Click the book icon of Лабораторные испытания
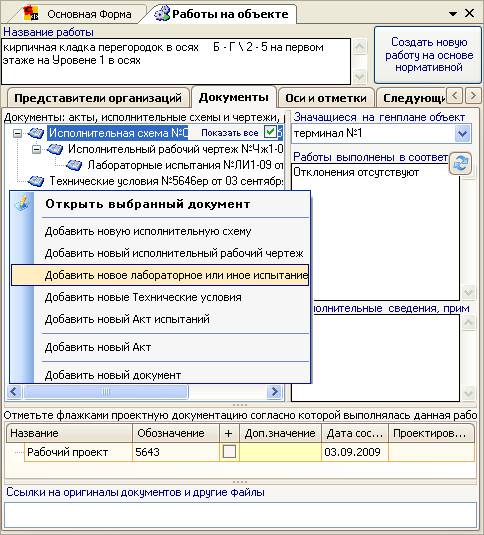 (74, 165)
